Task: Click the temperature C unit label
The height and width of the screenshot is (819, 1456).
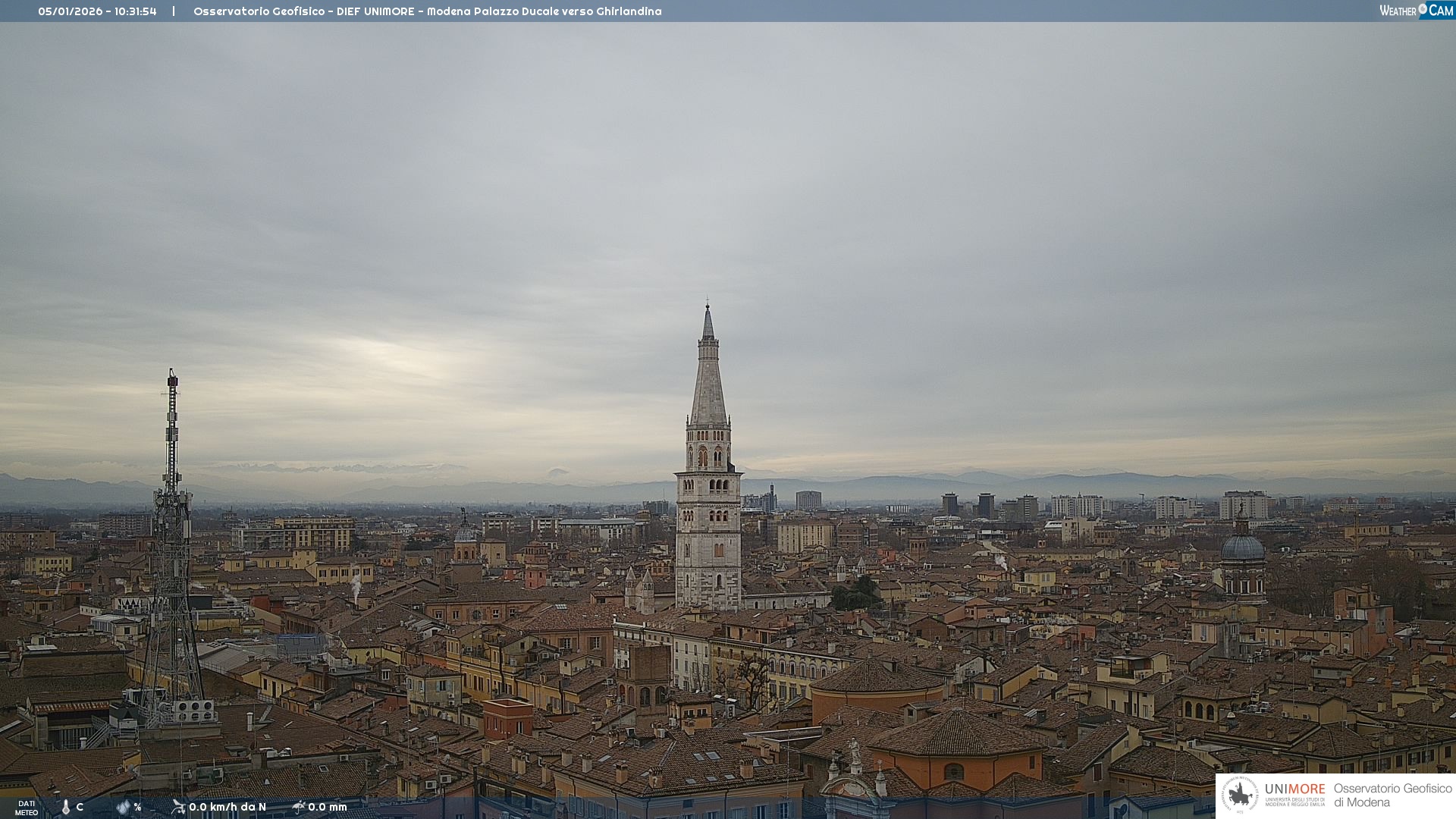Action: pos(80,807)
